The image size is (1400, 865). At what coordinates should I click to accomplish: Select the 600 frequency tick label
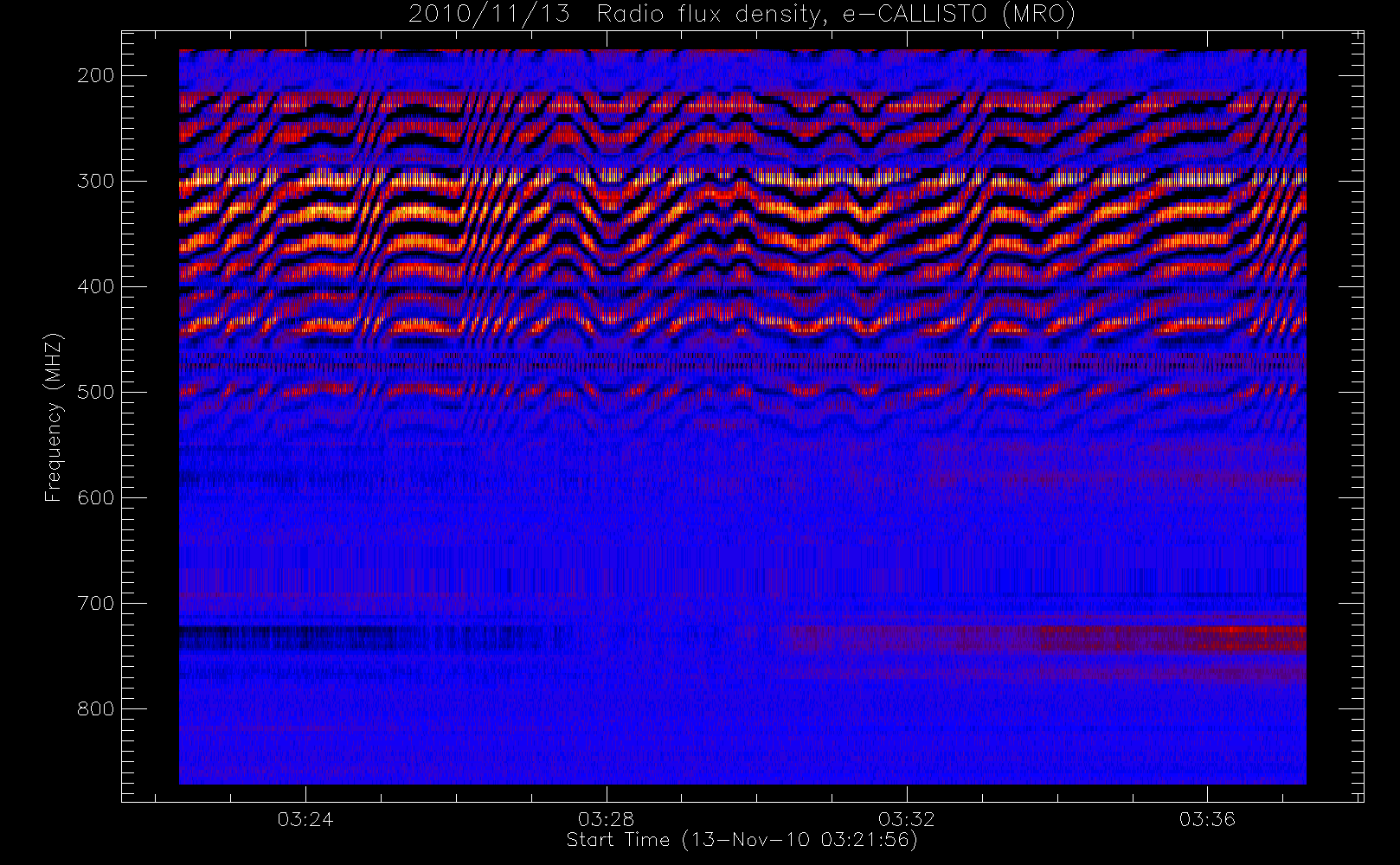95,497
